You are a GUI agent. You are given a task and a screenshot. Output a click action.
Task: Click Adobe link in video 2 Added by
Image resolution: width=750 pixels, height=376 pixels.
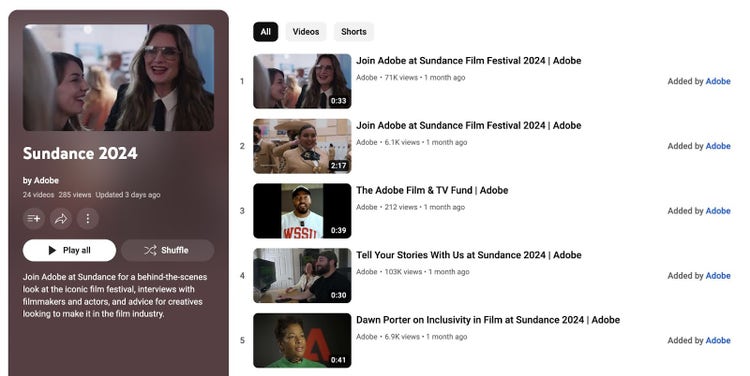[x=718, y=146]
